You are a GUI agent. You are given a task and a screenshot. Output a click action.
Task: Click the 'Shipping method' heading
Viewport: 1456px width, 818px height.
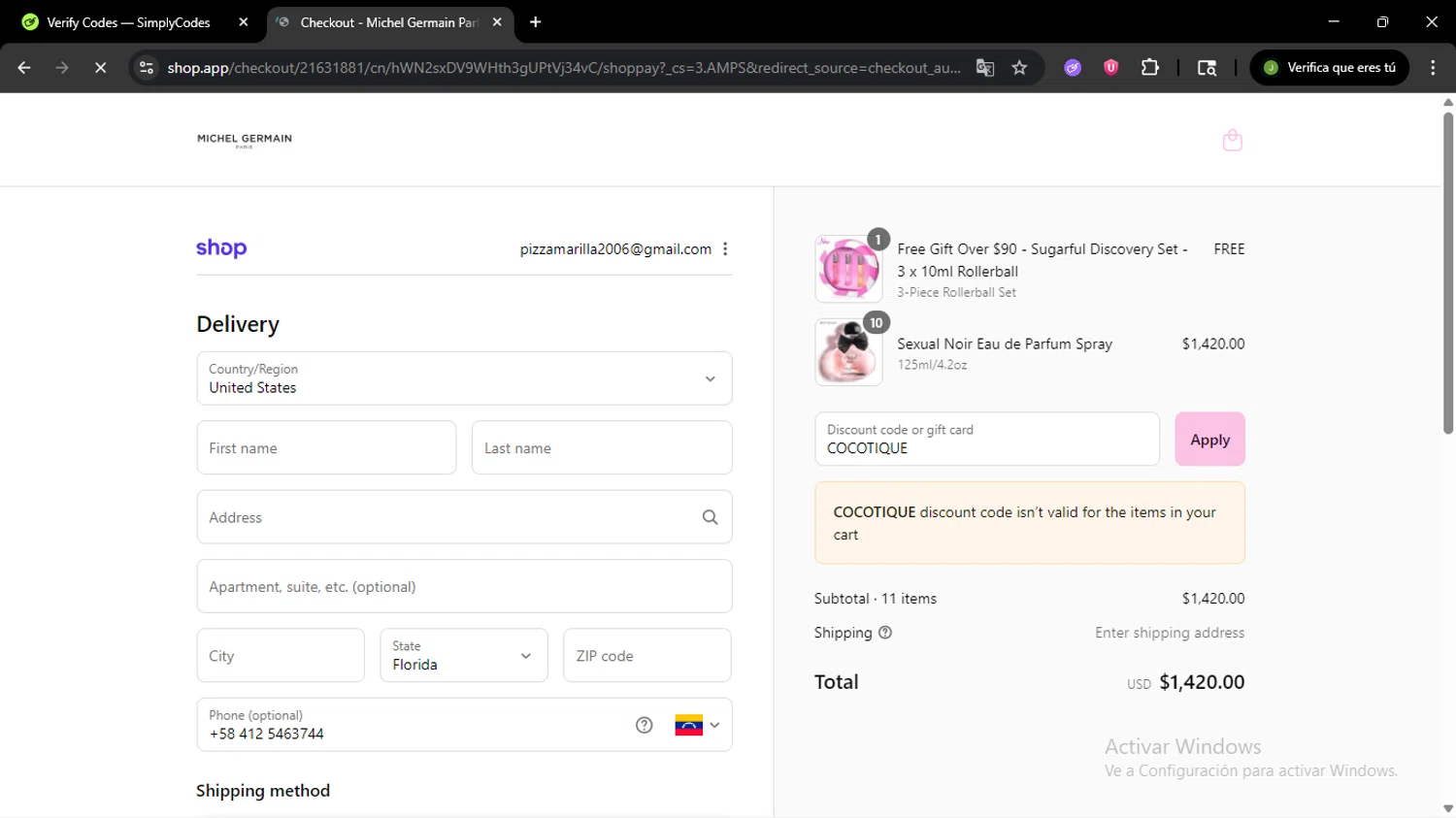(263, 791)
